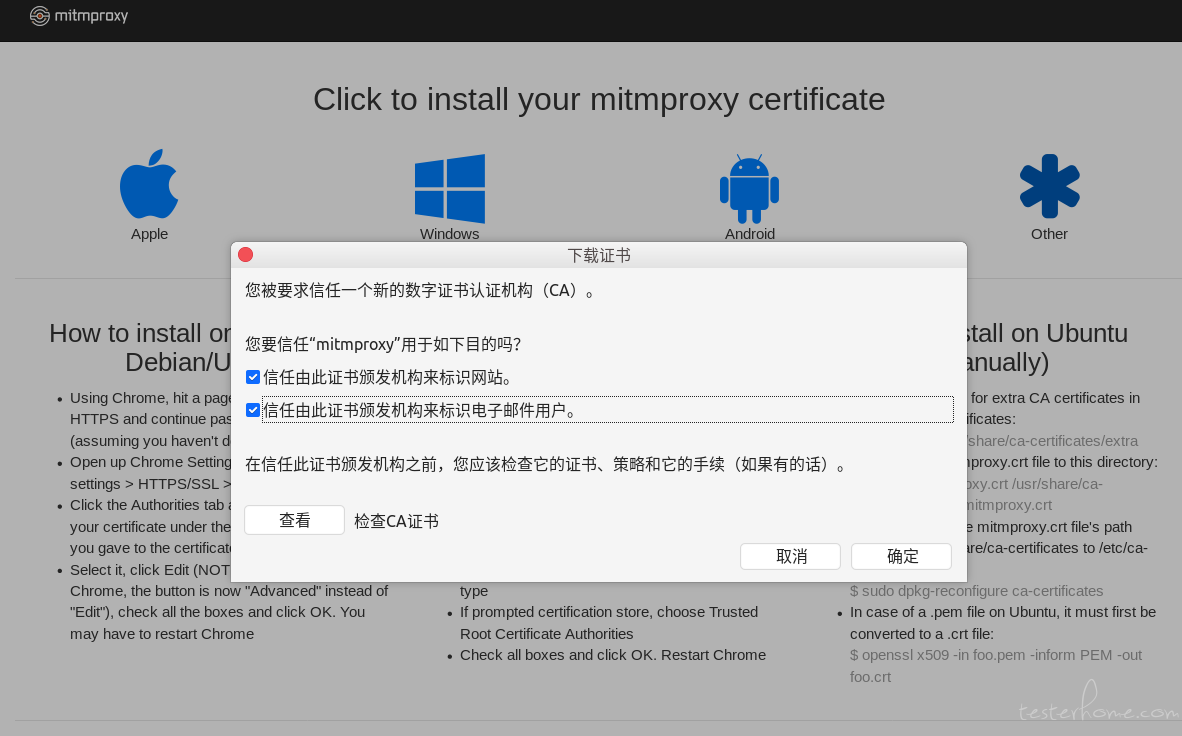Image resolution: width=1182 pixels, height=736 pixels.
Task: Click the Windows label link
Action: (x=449, y=234)
